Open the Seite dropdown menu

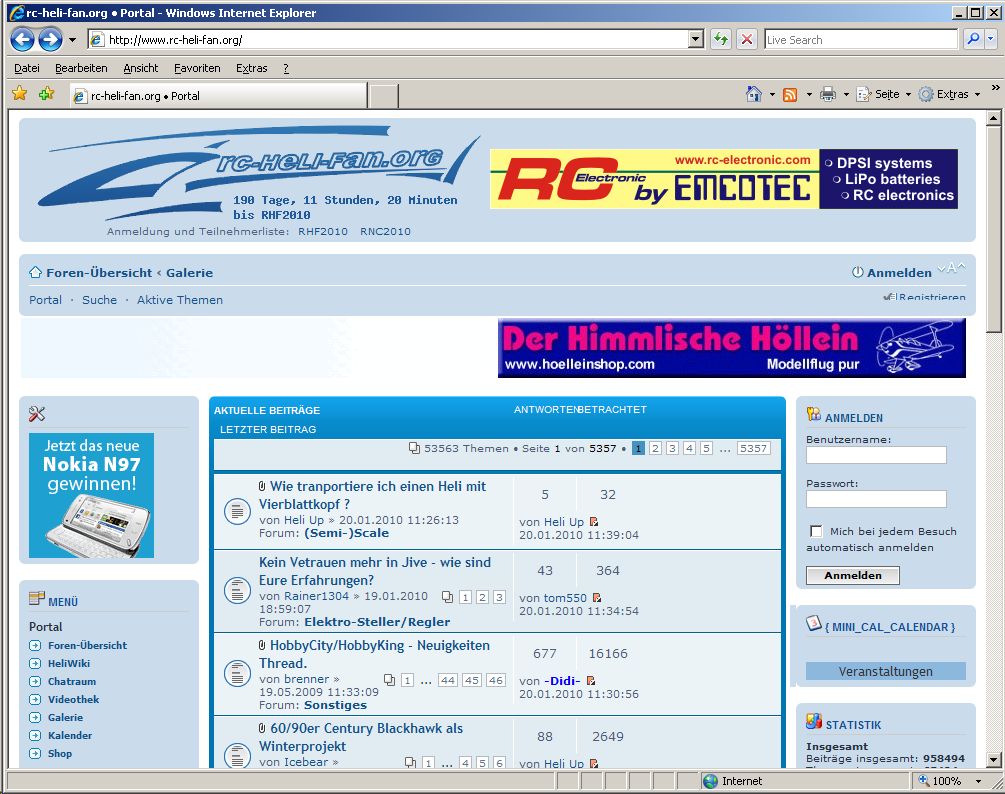(x=885, y=94)
